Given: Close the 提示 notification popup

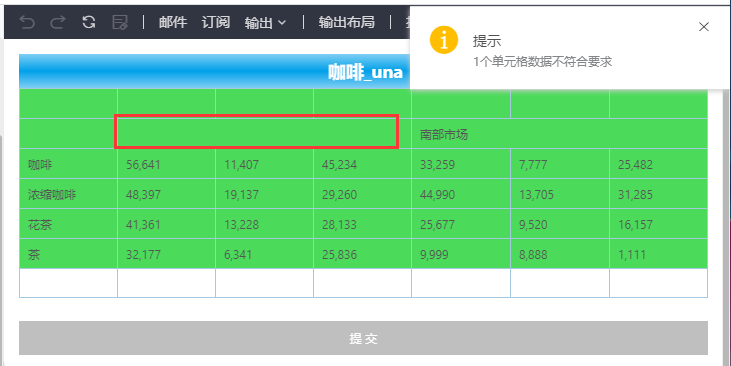Looking at the screenshot, I should coord(703,27).
